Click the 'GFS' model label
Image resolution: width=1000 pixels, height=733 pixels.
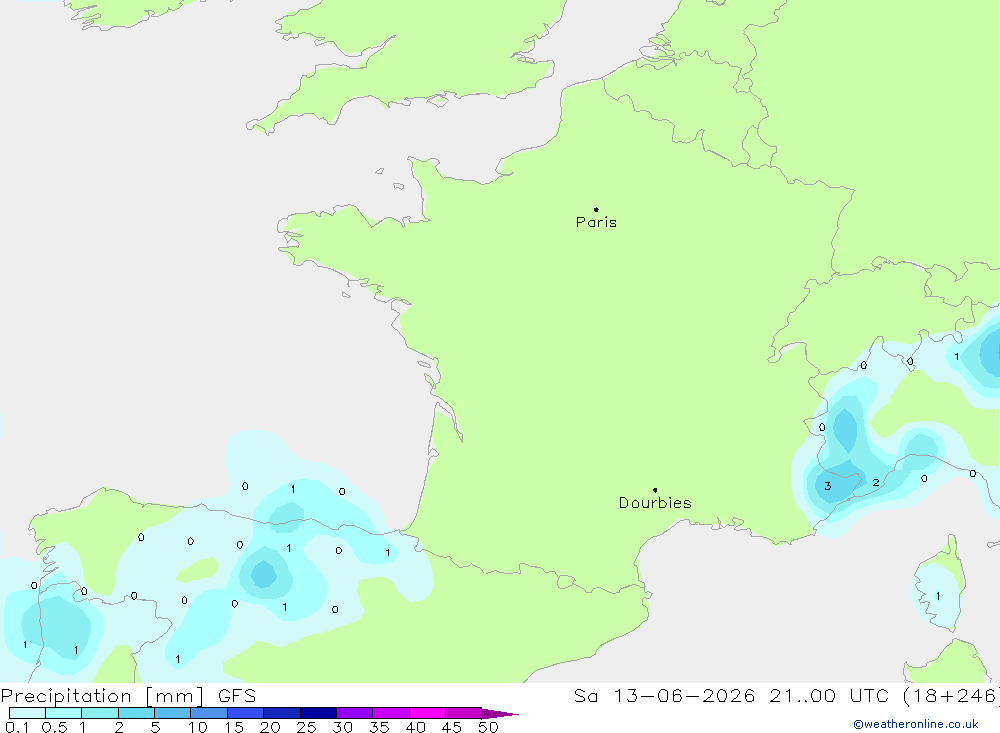coord(237,695)
